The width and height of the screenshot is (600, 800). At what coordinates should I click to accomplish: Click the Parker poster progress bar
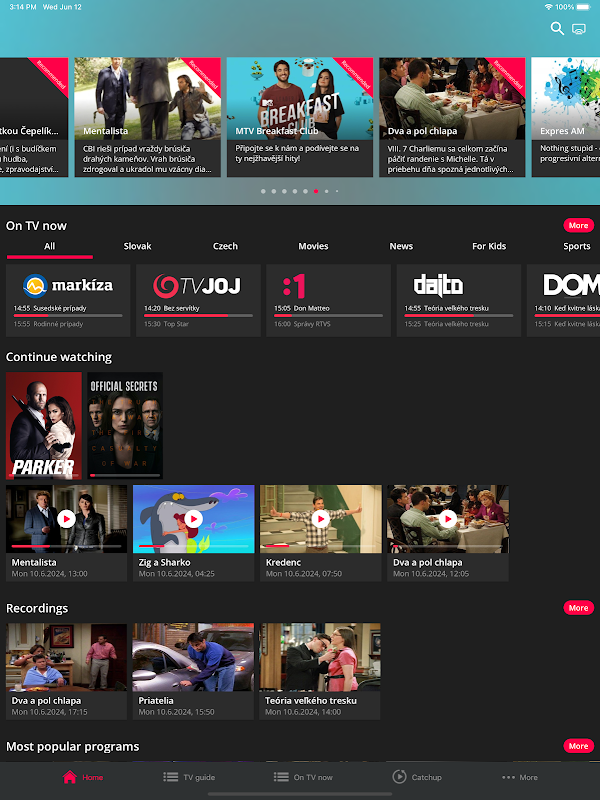pyautogui.click(x=44, y=476)
